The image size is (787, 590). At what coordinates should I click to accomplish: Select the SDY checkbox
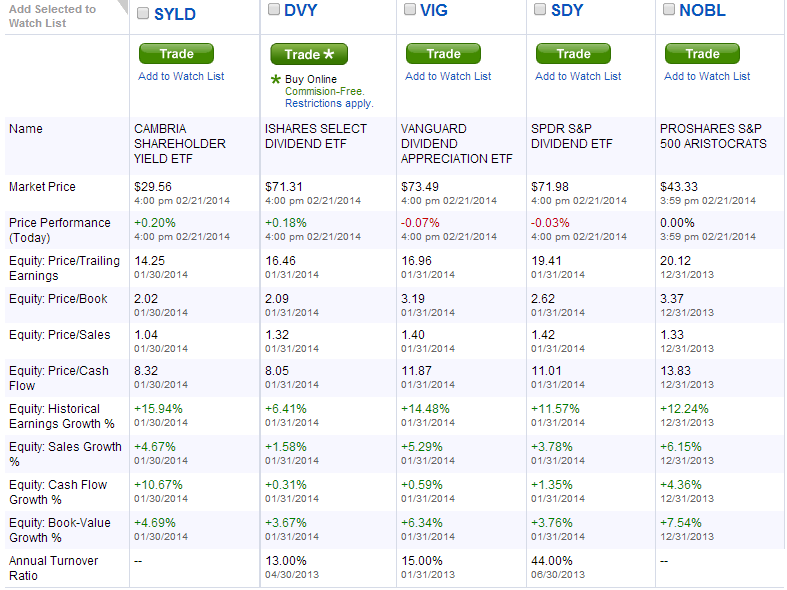[540, 9]
